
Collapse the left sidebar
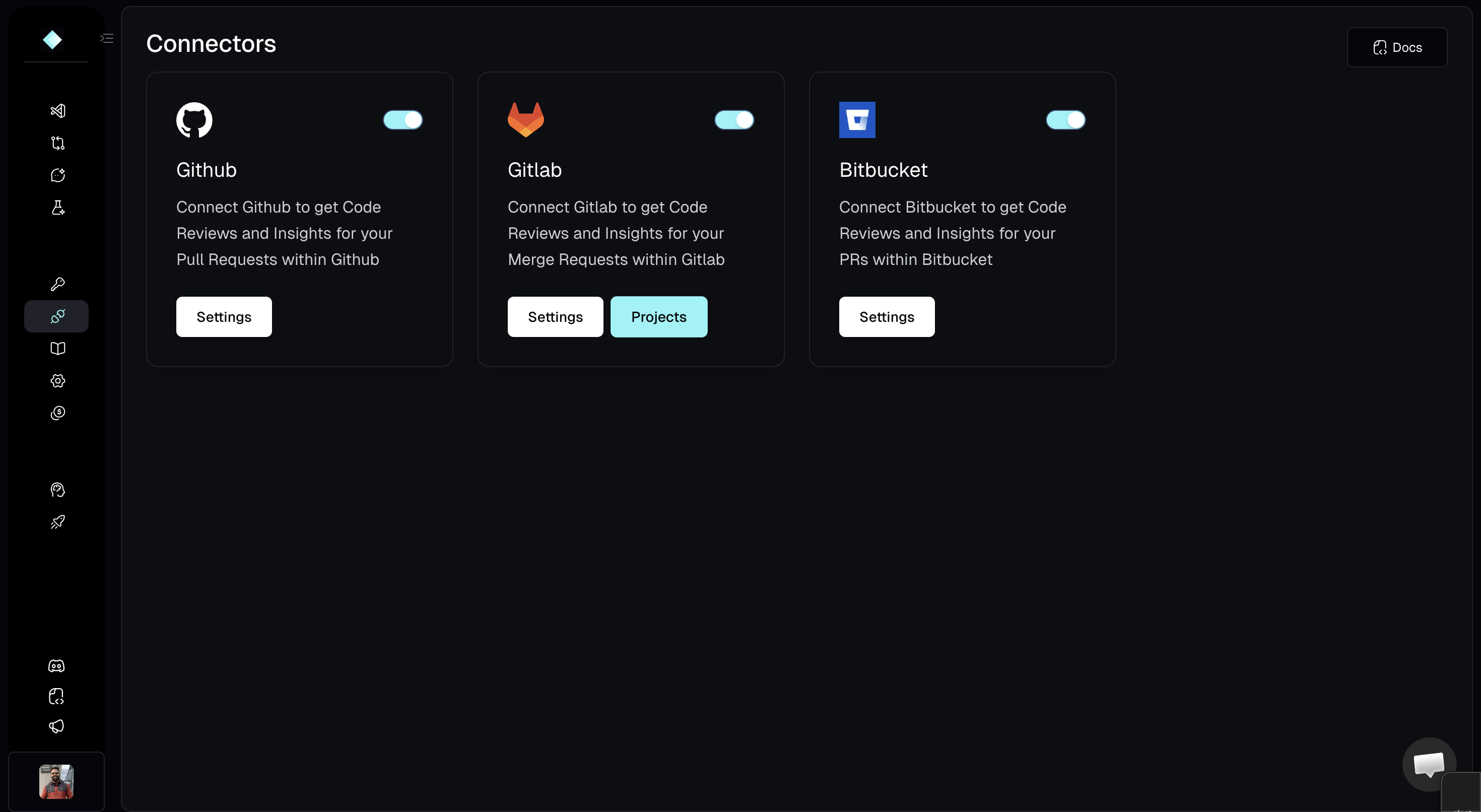click(106, 38)
